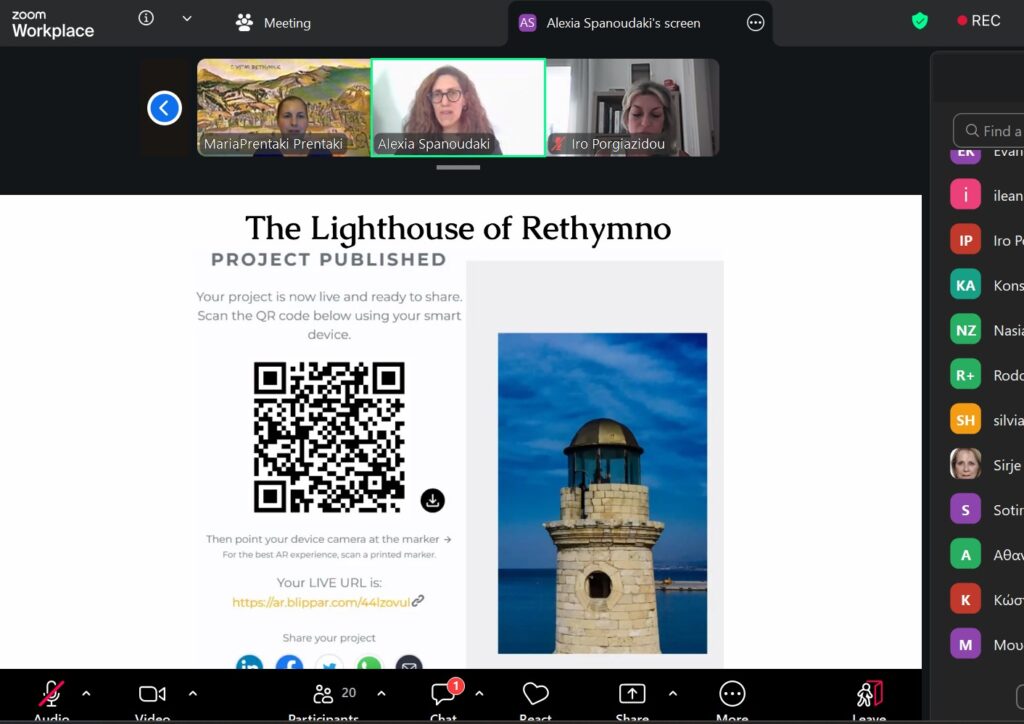Viewport: 1024px width, 724px height.
Task: Open meeting info icon
Action: pyautogui.click(x=146, y=18)
